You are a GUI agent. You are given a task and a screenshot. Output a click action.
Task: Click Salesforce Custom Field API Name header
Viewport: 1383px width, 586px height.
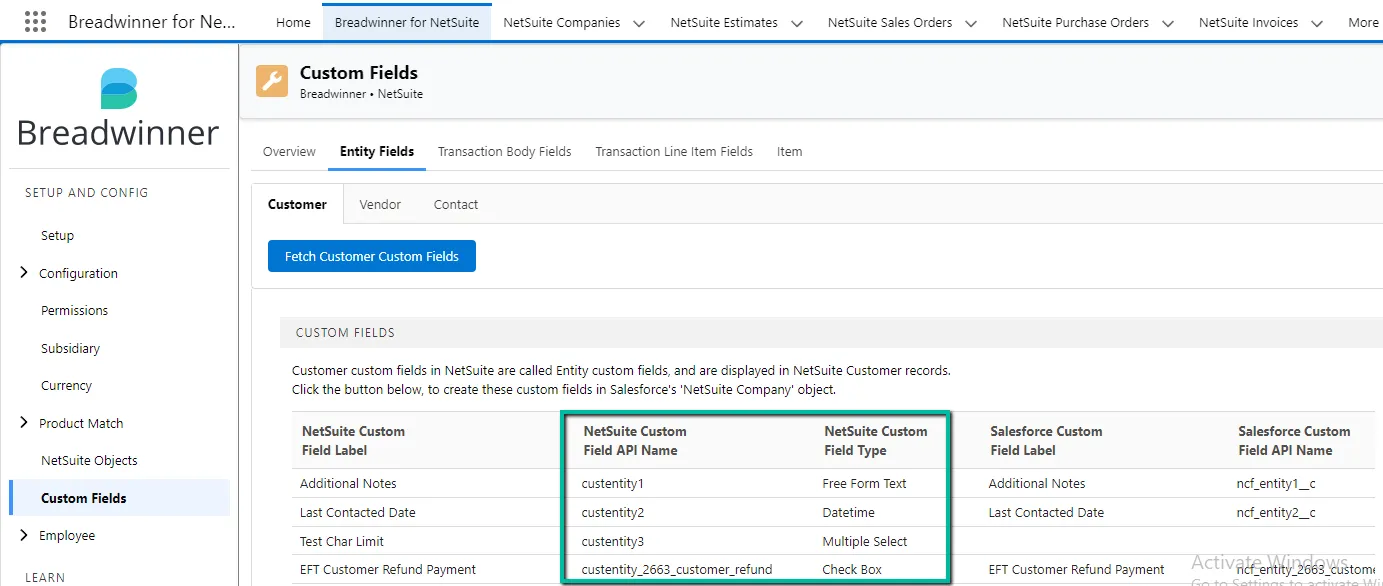point(1294,441)
